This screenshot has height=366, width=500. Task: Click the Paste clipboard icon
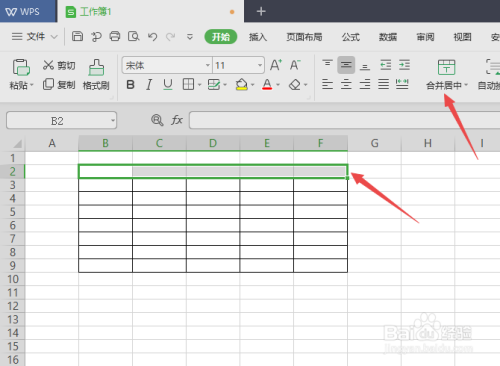point(21,67)
